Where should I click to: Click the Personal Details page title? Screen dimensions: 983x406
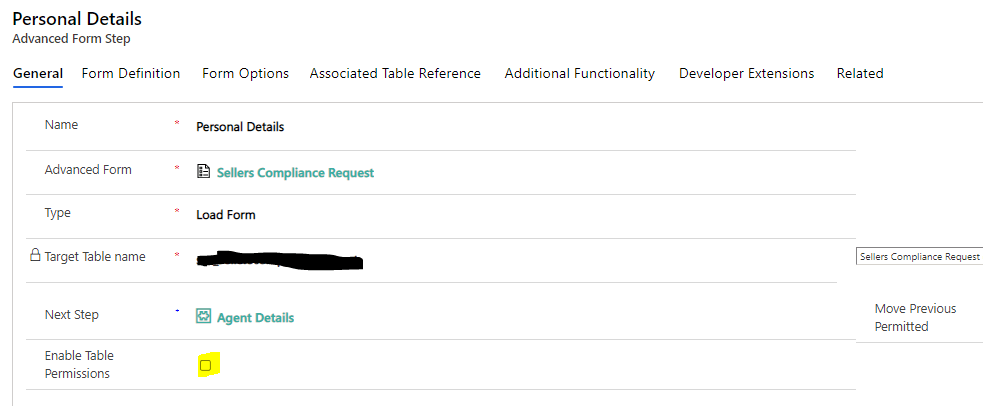(77, 19)
